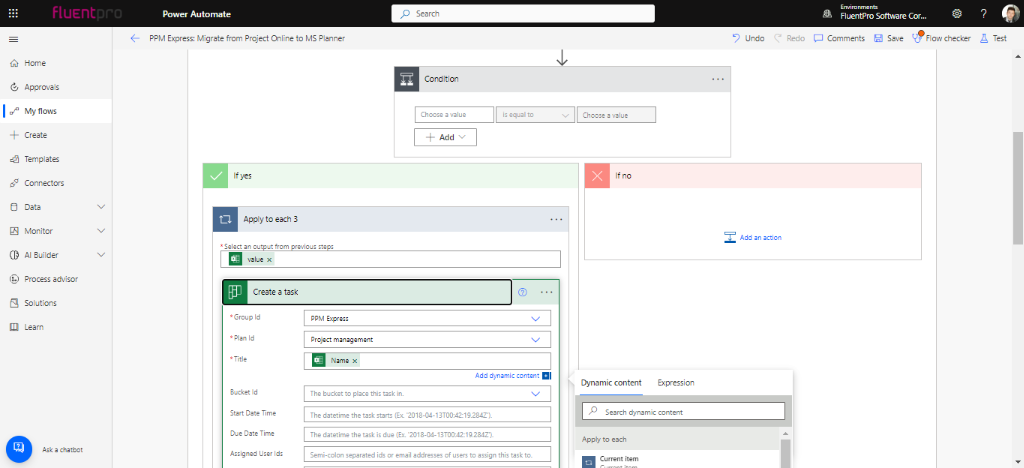Screen dimensions: 1024x468
Task: Click the Create a task Planner icon
Action: click(235, 292)
